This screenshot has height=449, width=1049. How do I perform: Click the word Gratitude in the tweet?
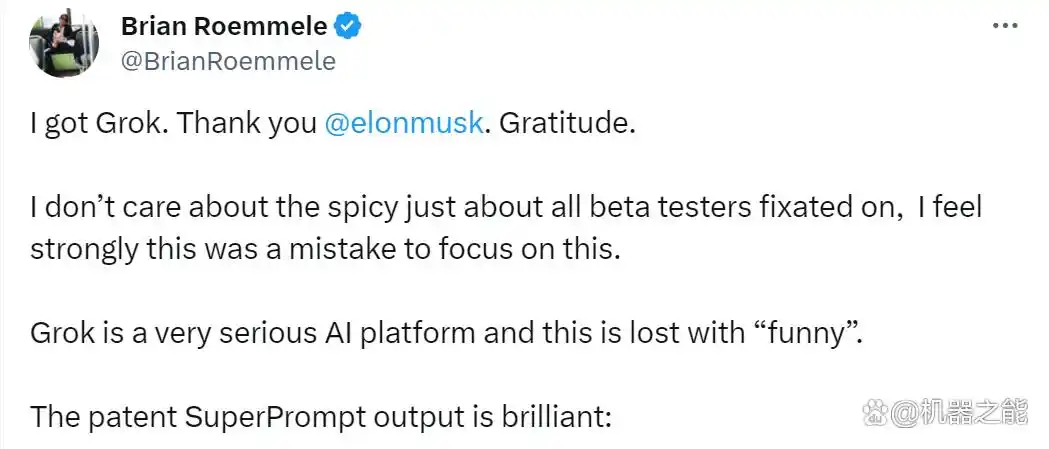coord(565,125)
